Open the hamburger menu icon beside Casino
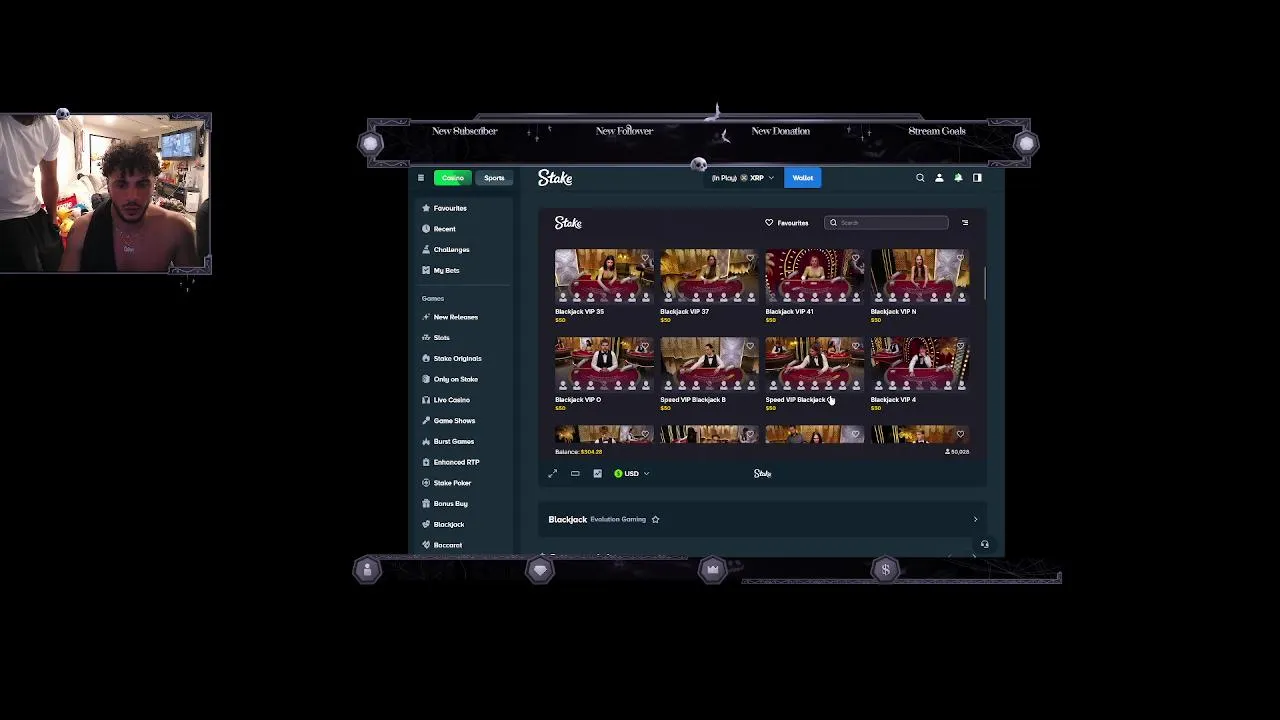Screen dimensions: 1280x720 tap(421, 178)
